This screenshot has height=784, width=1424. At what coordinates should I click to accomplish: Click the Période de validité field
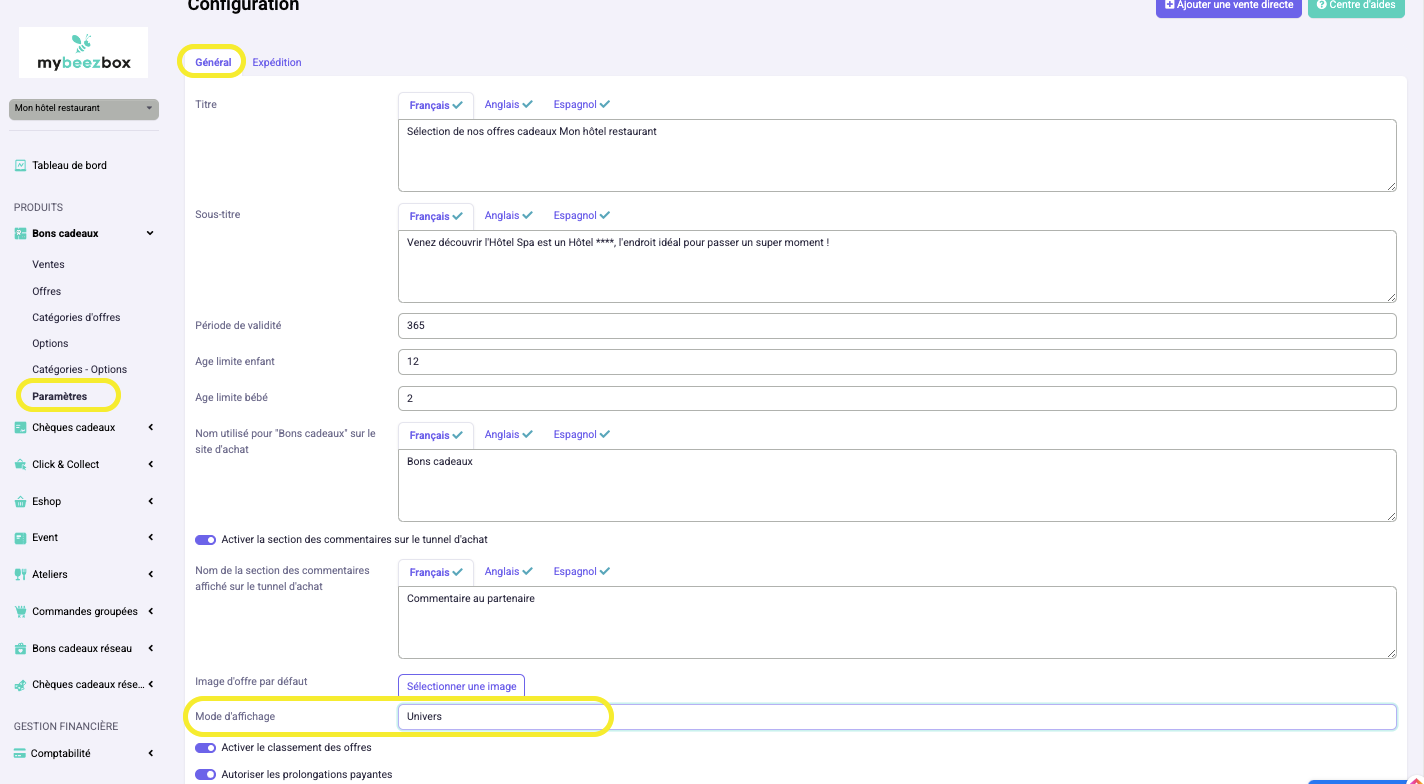coord(897,326)
